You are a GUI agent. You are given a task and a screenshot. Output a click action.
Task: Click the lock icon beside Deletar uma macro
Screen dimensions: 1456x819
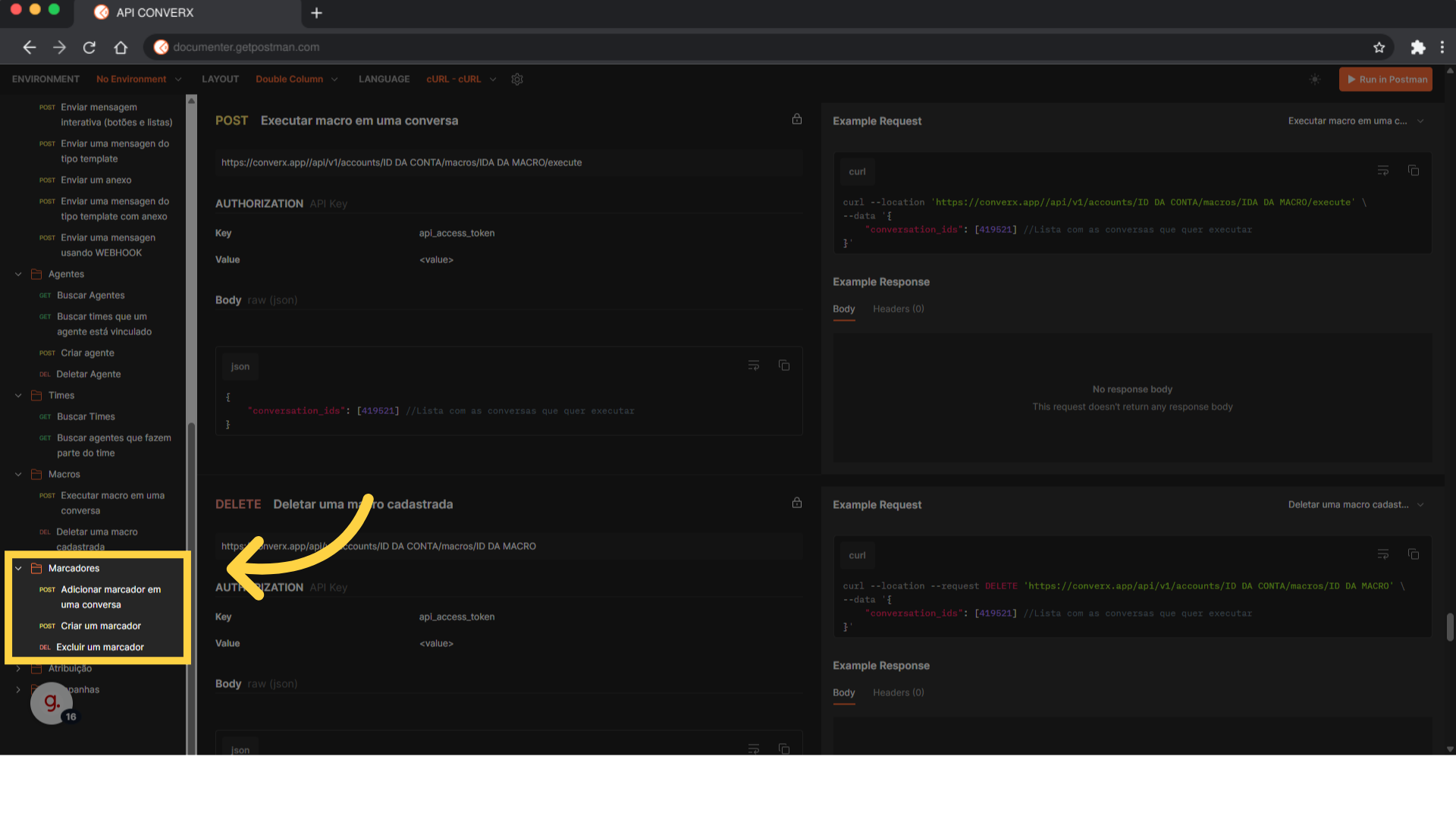797,503
